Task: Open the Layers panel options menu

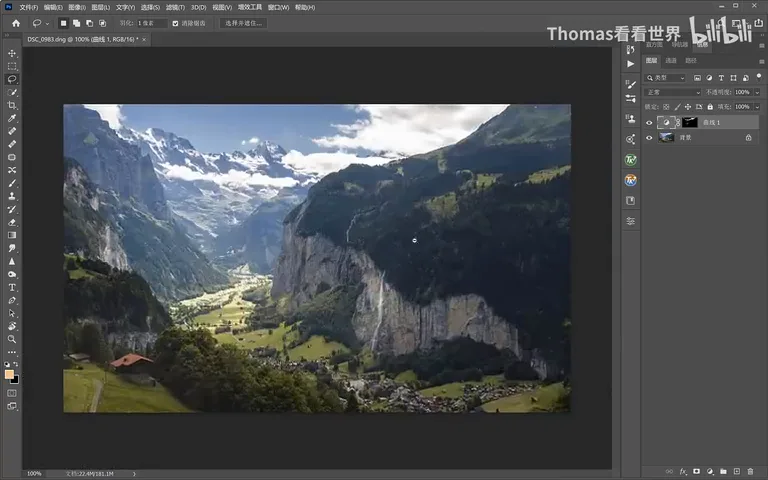Action: [x=762, y=61]
